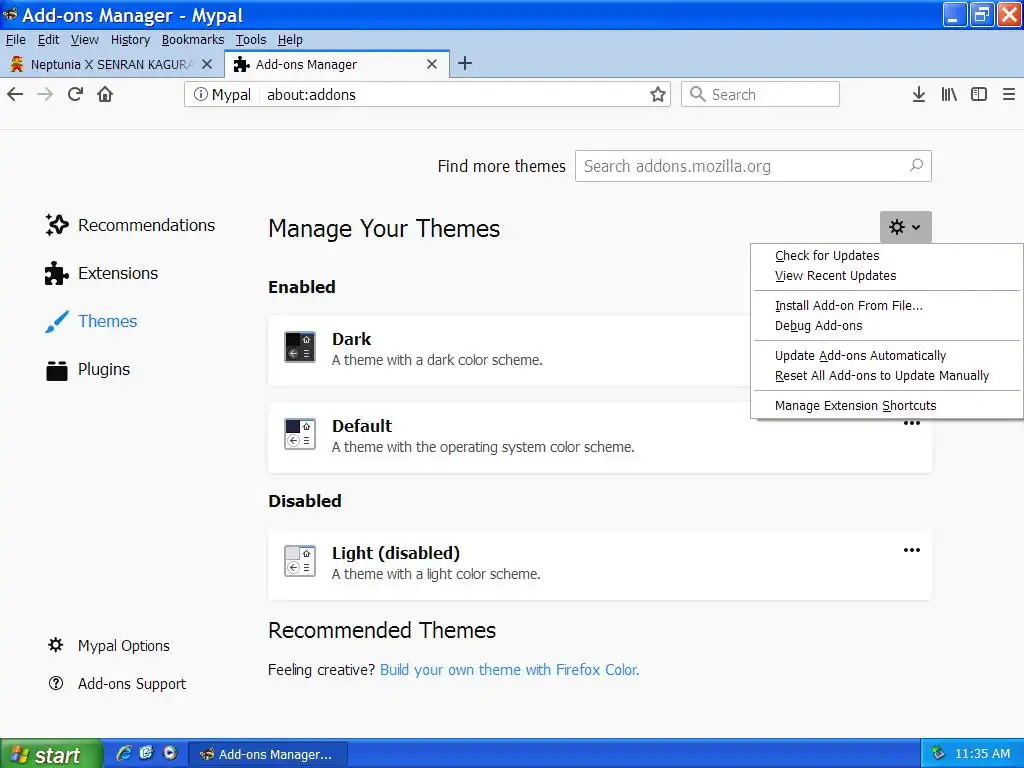Click the Light theme preview icon
The height and width of the screenshot is (768, 1024).
300,561
